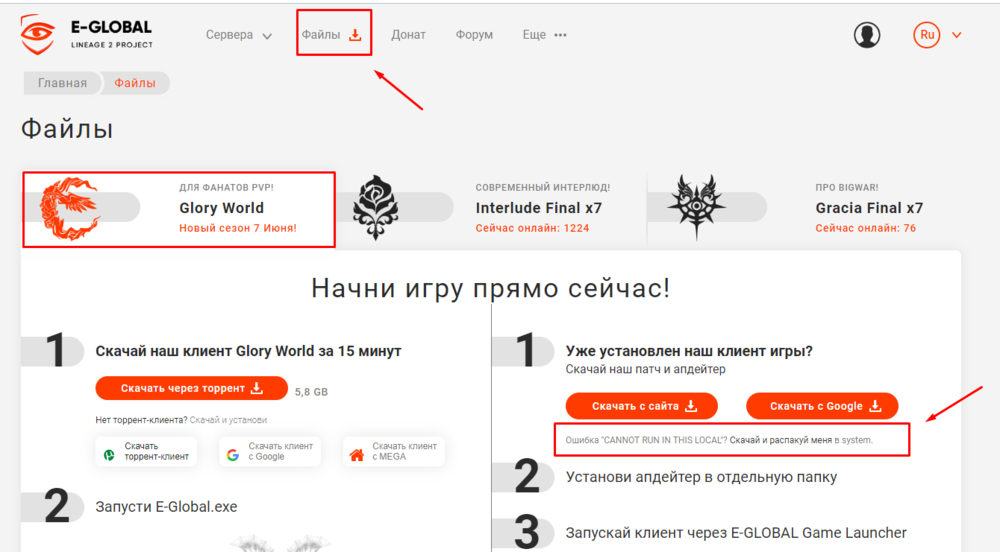
Task: Click the Скачай наш патч и апдейтер text
Action: 645,369
